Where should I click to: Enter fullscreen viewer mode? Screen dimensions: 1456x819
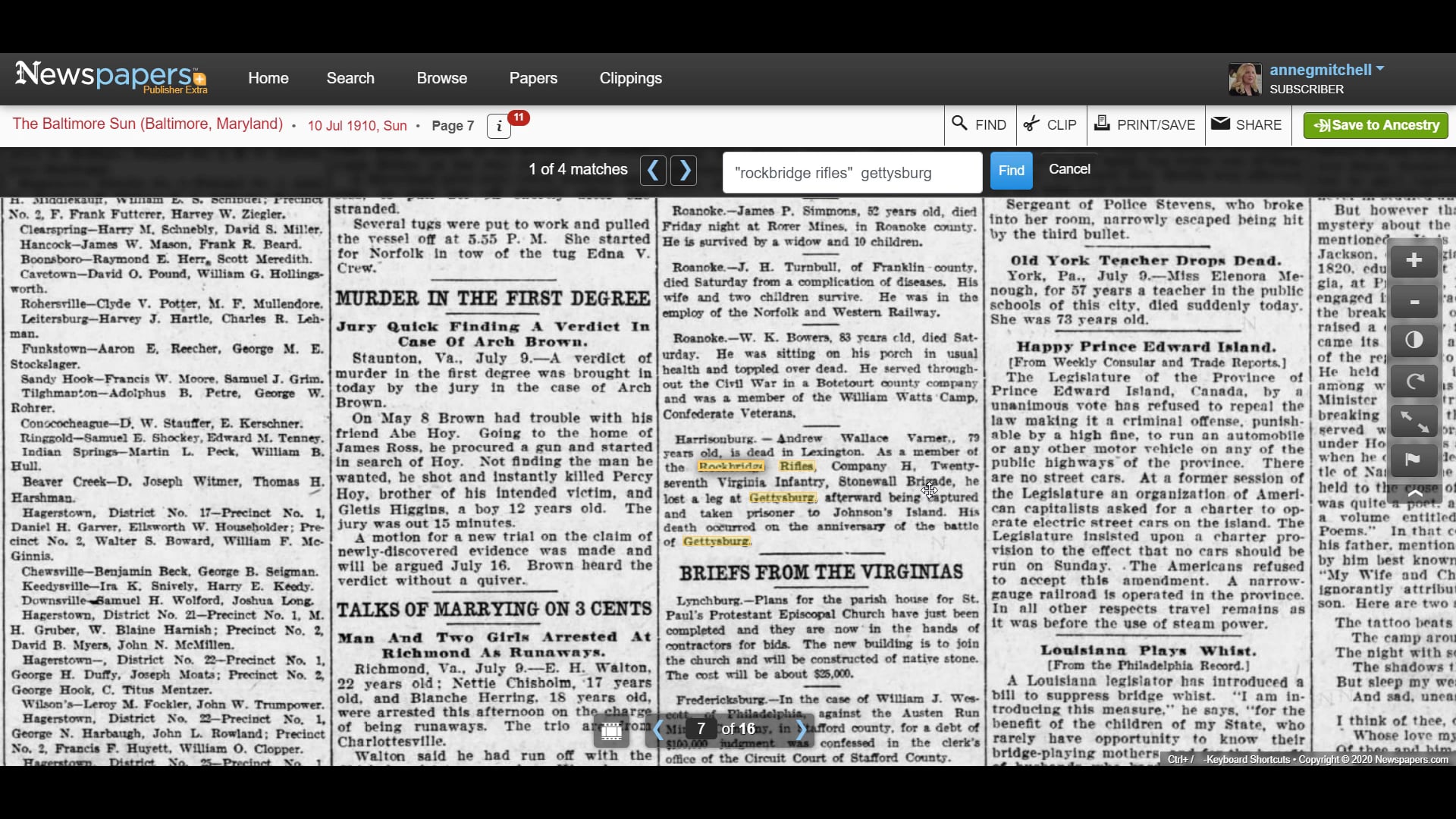point(1414,420)
